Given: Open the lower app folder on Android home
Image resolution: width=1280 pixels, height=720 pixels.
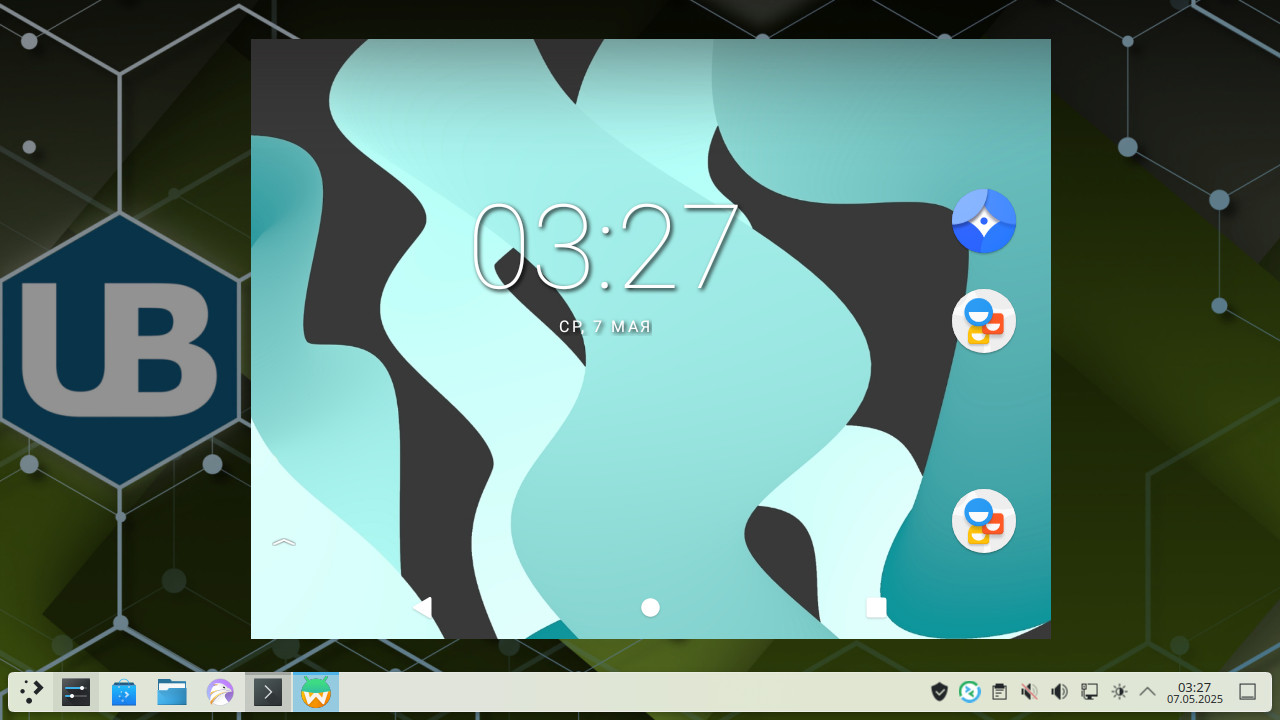Looking at the screenshot, I should click(984, 521).
